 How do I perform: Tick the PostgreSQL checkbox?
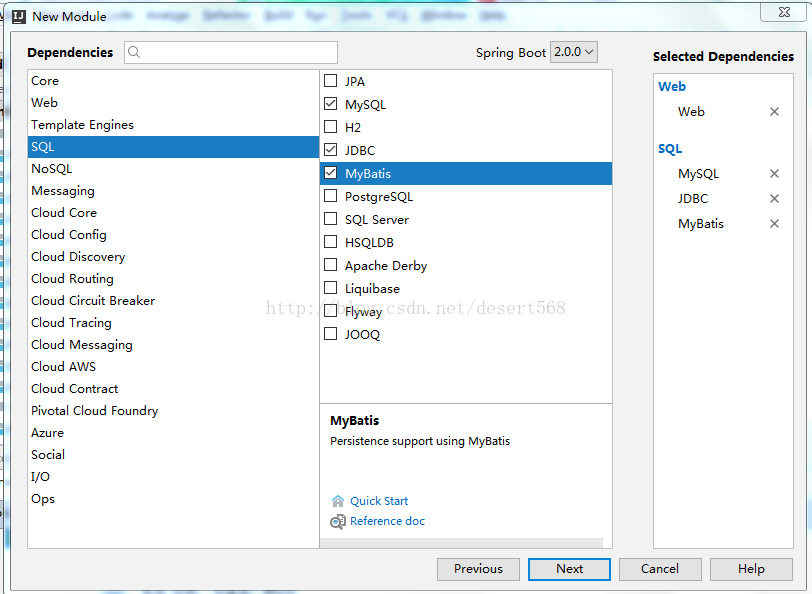(331, 197)
